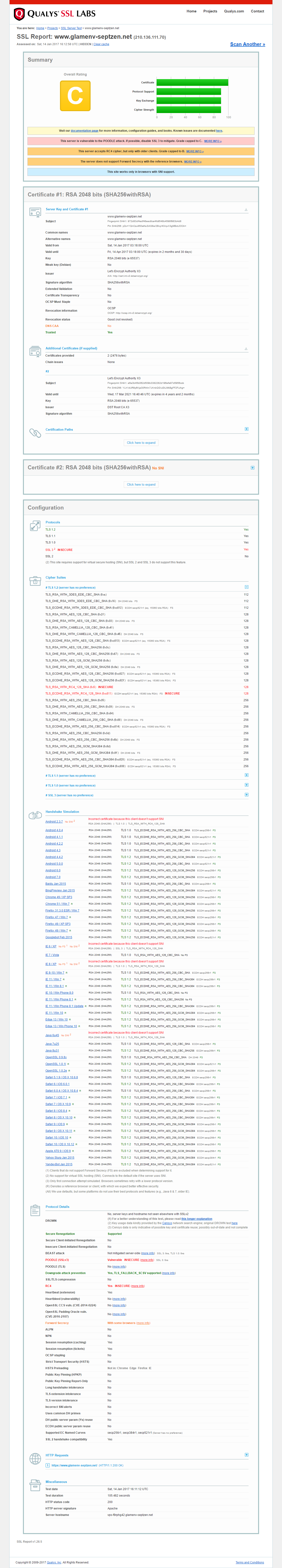Viewport: 282px width, 1568px height.
Task: Click the Certificate score bar
Action: click(x=192, y=83)
